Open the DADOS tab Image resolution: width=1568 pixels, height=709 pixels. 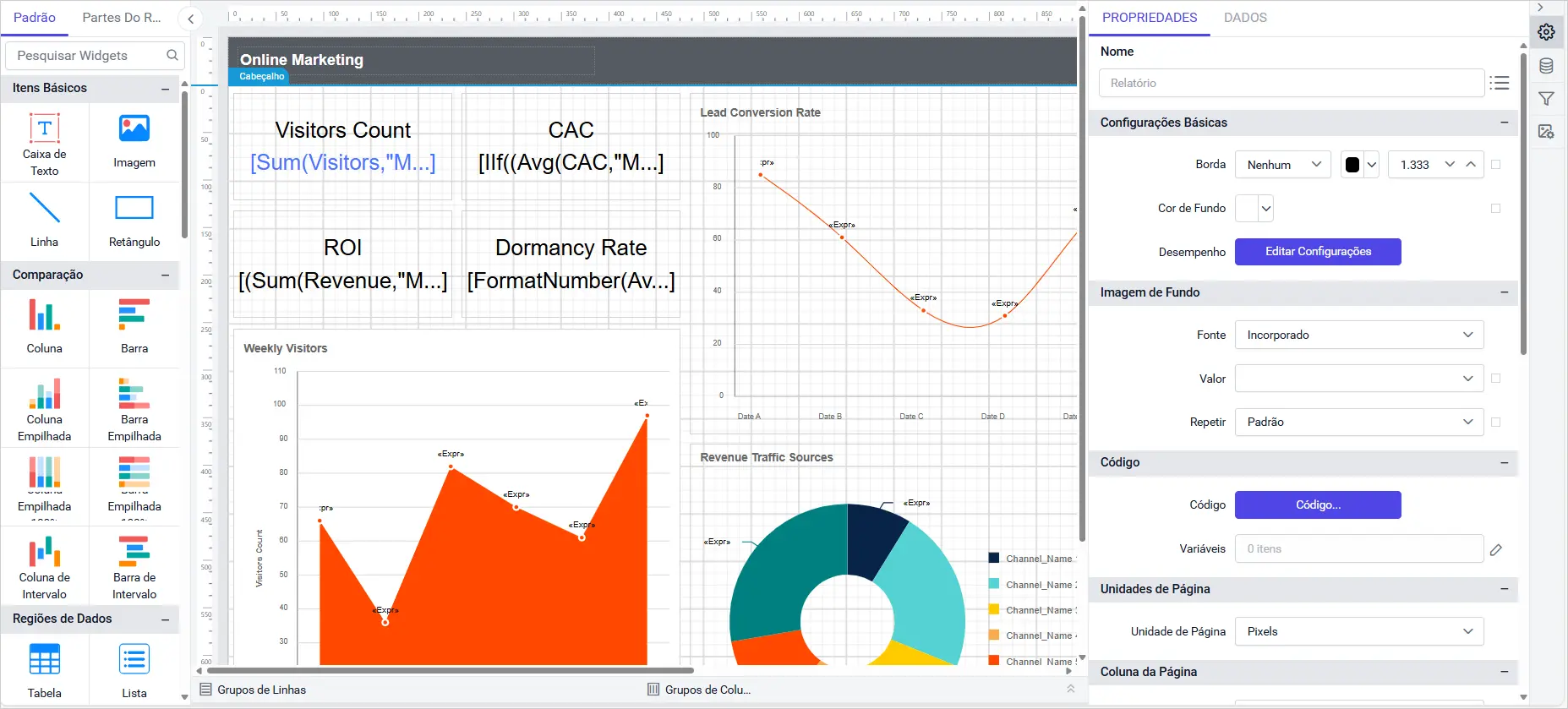1245,18
